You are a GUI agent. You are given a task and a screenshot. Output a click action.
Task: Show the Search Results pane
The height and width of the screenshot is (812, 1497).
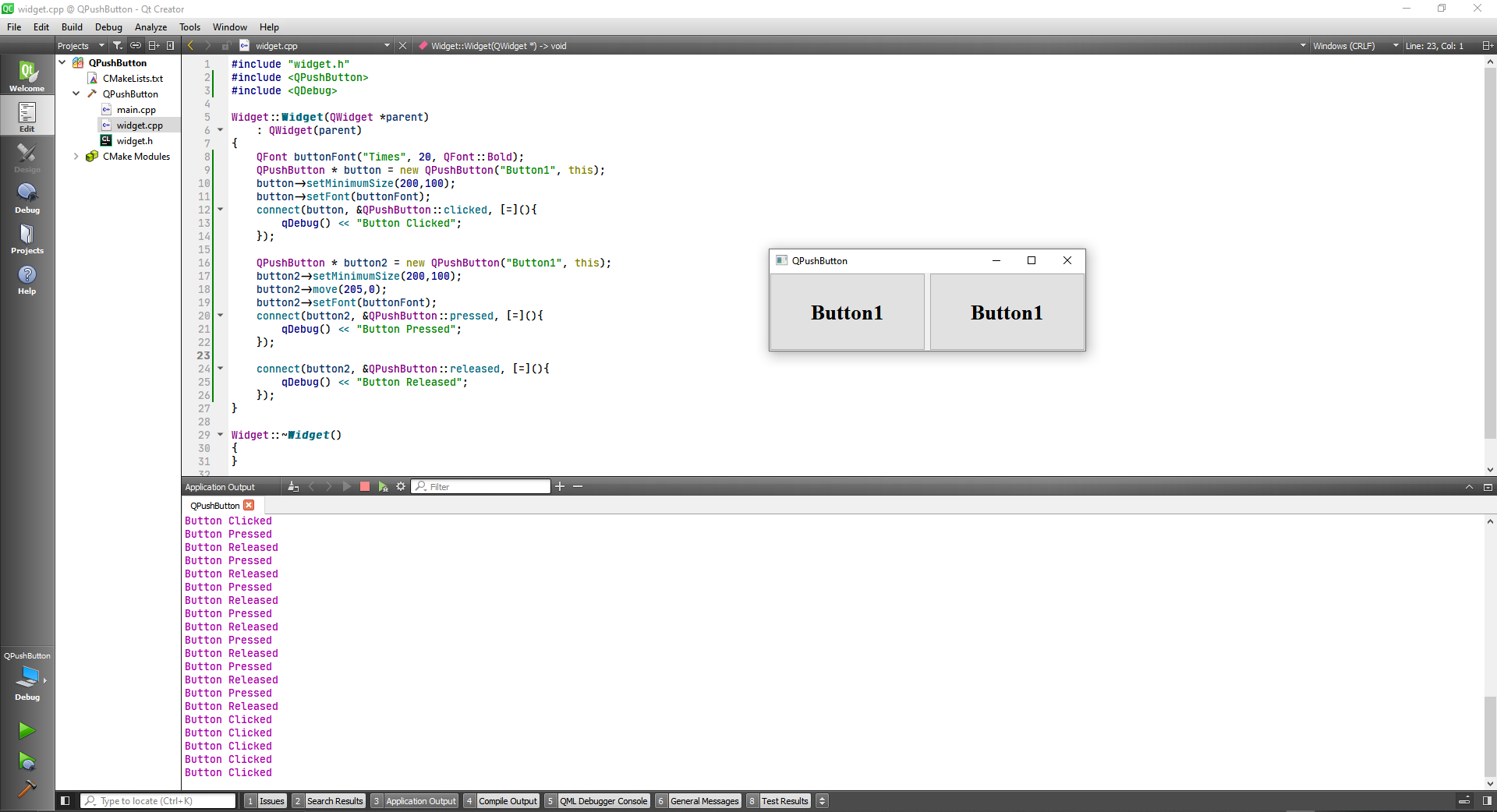[x=328, y=801]
